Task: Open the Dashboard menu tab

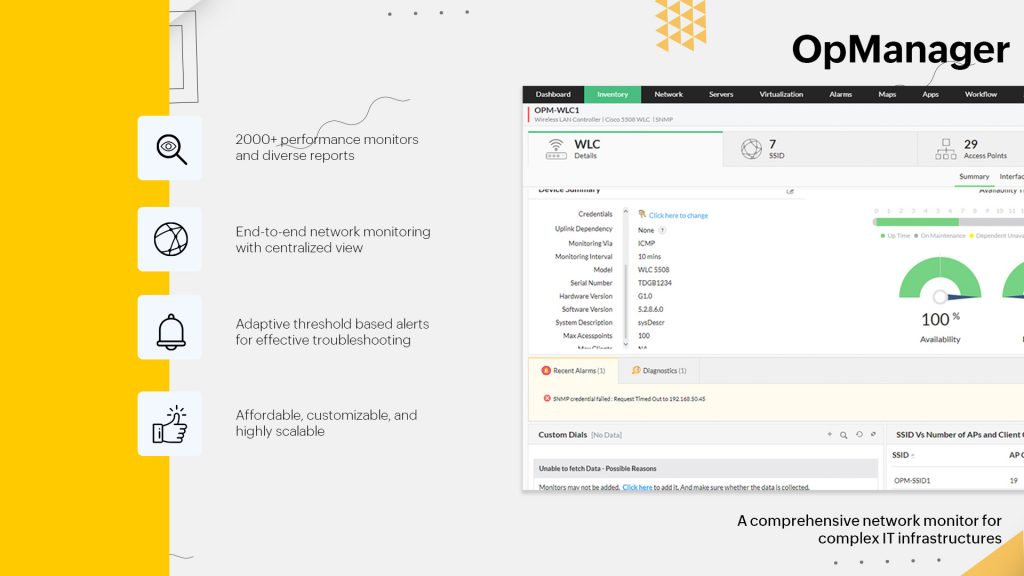Action: coord(552,95)
